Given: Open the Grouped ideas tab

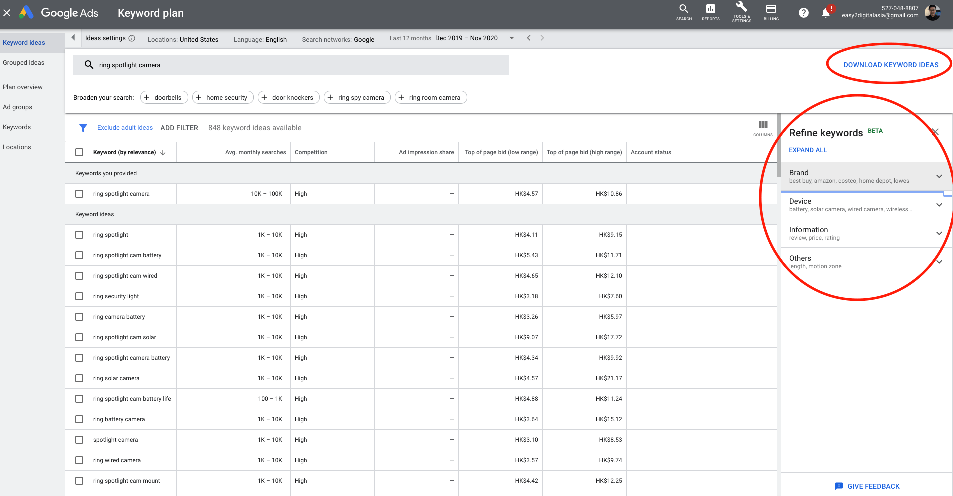Looking at the screenshot, I should coord(23,63).
